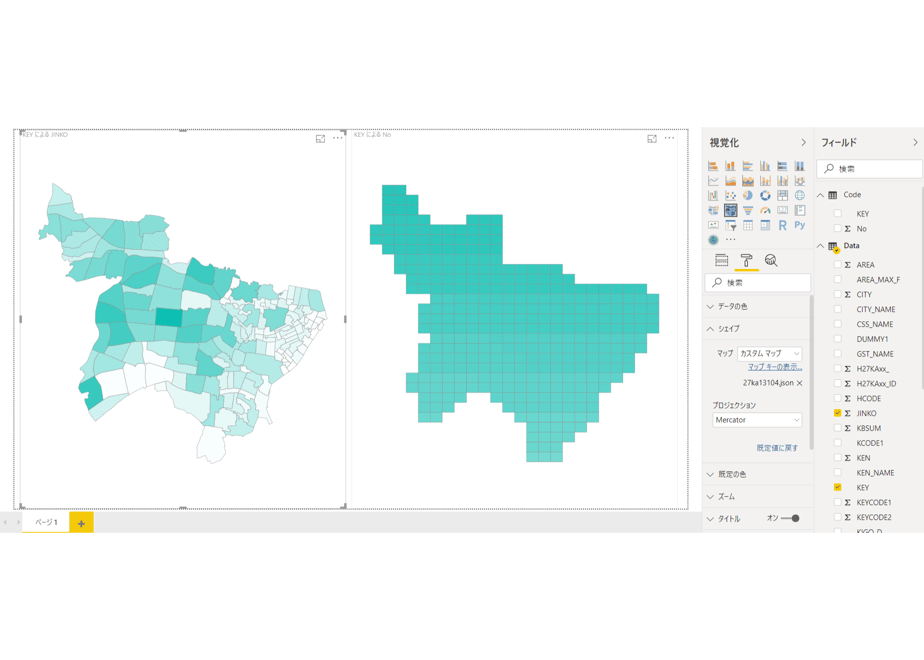
Task: Select the funnel chart visual
Action: [x=748, y=210]
